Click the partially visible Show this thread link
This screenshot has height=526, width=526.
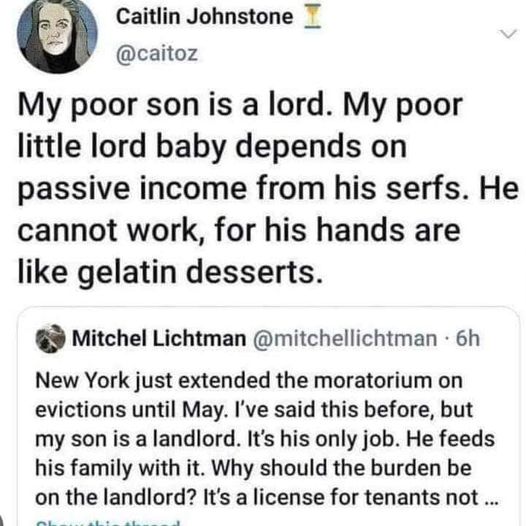click(x=107, y=523)
